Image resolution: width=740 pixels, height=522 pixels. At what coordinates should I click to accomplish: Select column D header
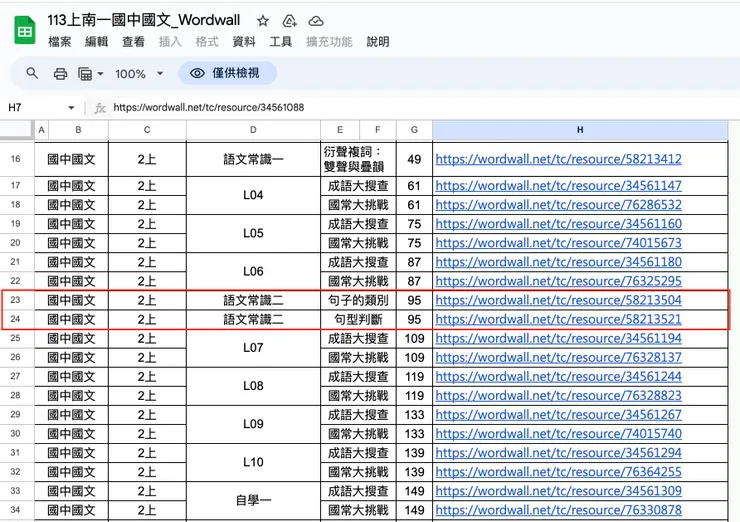[253, 130]
